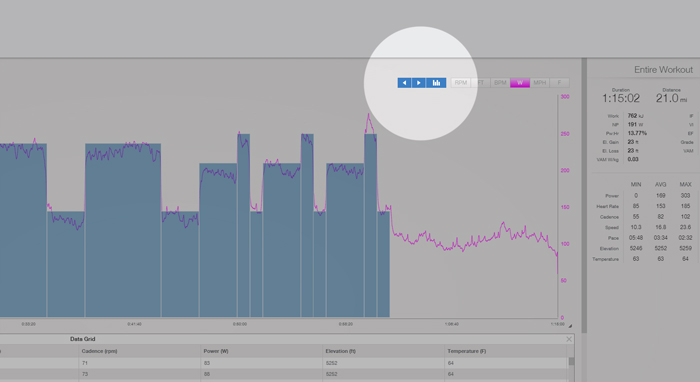Click the blue bar-chart intervals icon

click(x=436, y=83)
